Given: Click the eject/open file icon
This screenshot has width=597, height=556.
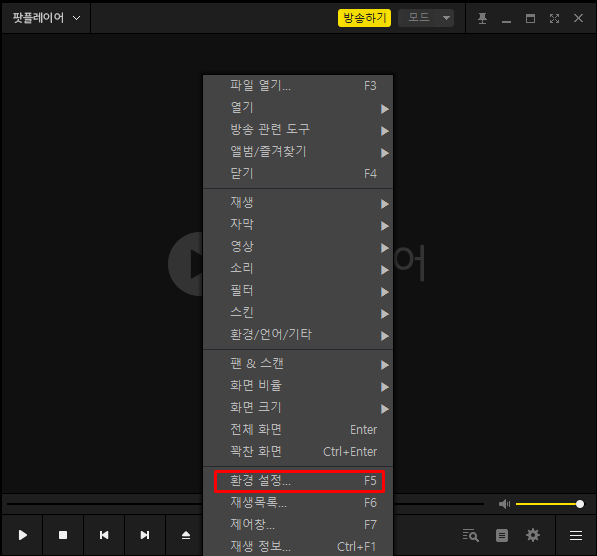Looking at the screenshot, I should [185, 535].
